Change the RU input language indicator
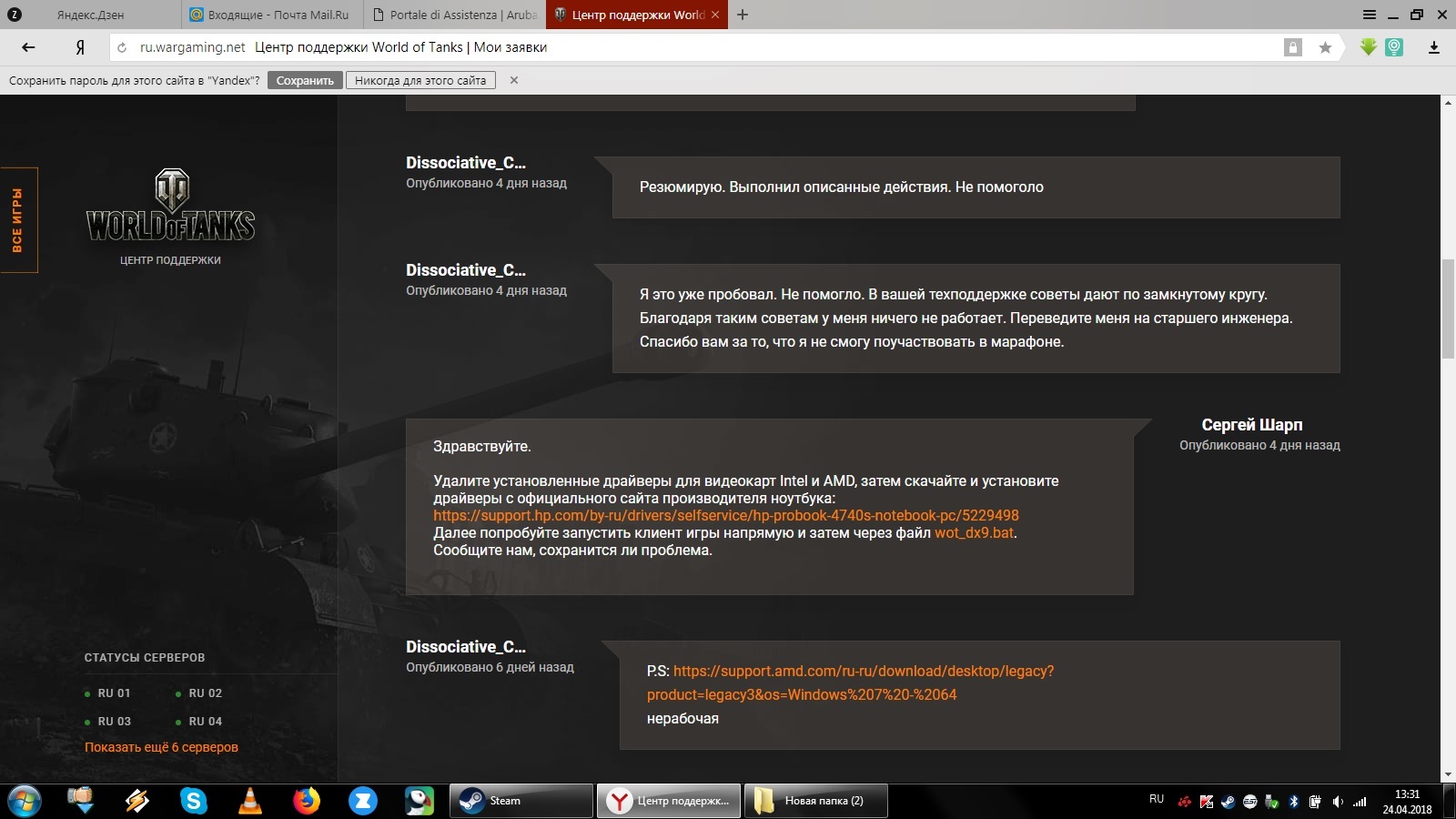Viewport: 1456px width, 819px height. (x=1157, y=799)
